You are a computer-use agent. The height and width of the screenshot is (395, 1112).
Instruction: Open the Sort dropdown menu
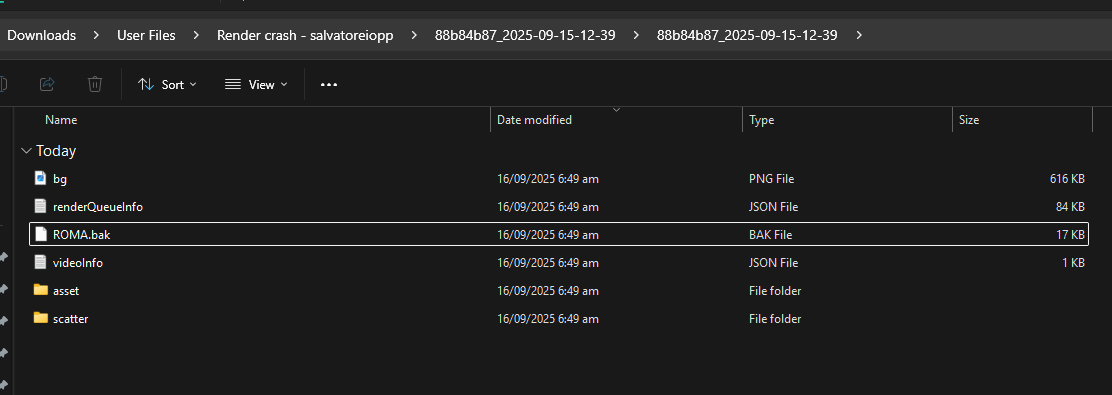[167, 84]
